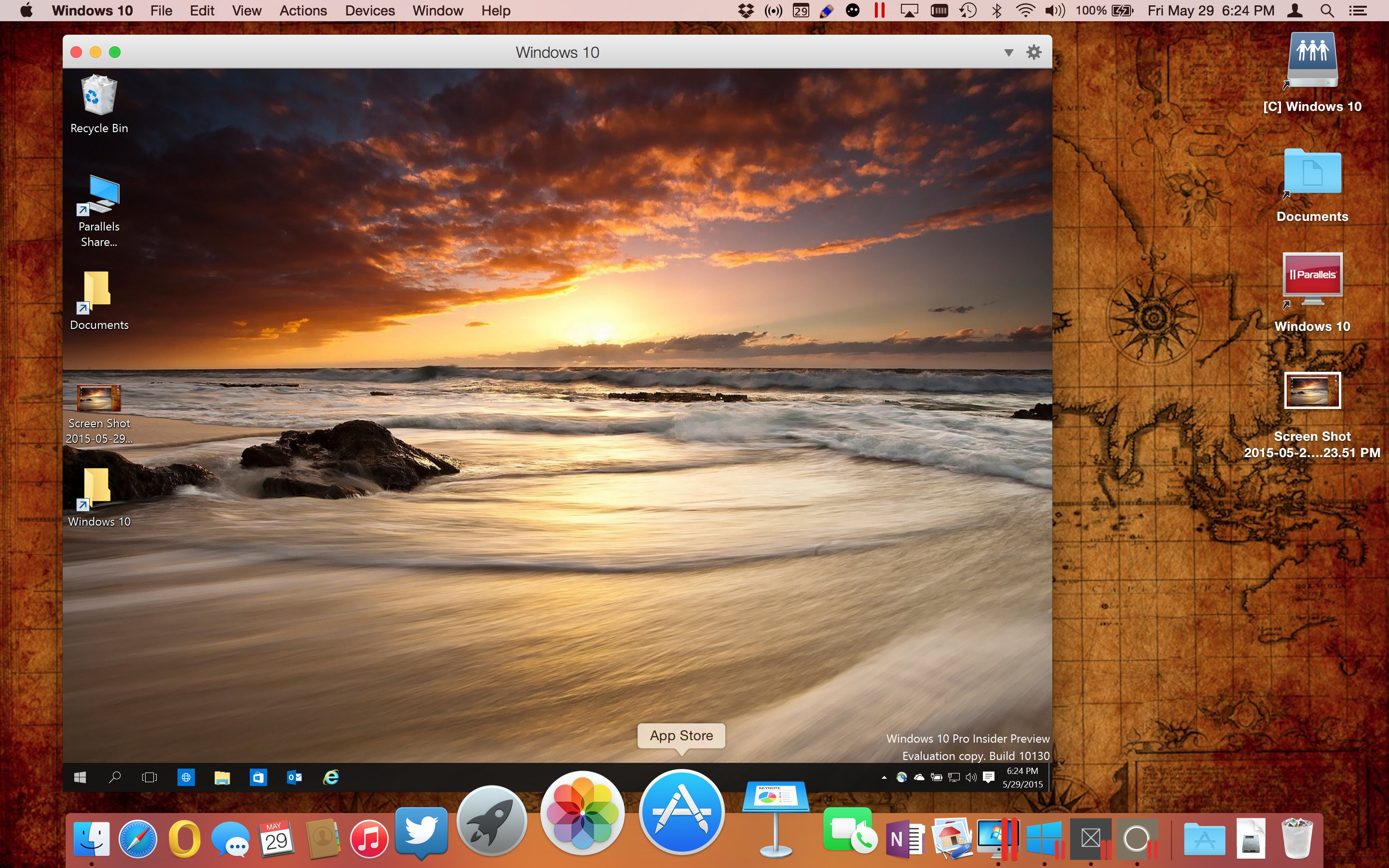Expand the title bar dropdown triangle of the VM window
Screen dimensions: 1389x868
pyautogui.click(x=1008, y=53)
